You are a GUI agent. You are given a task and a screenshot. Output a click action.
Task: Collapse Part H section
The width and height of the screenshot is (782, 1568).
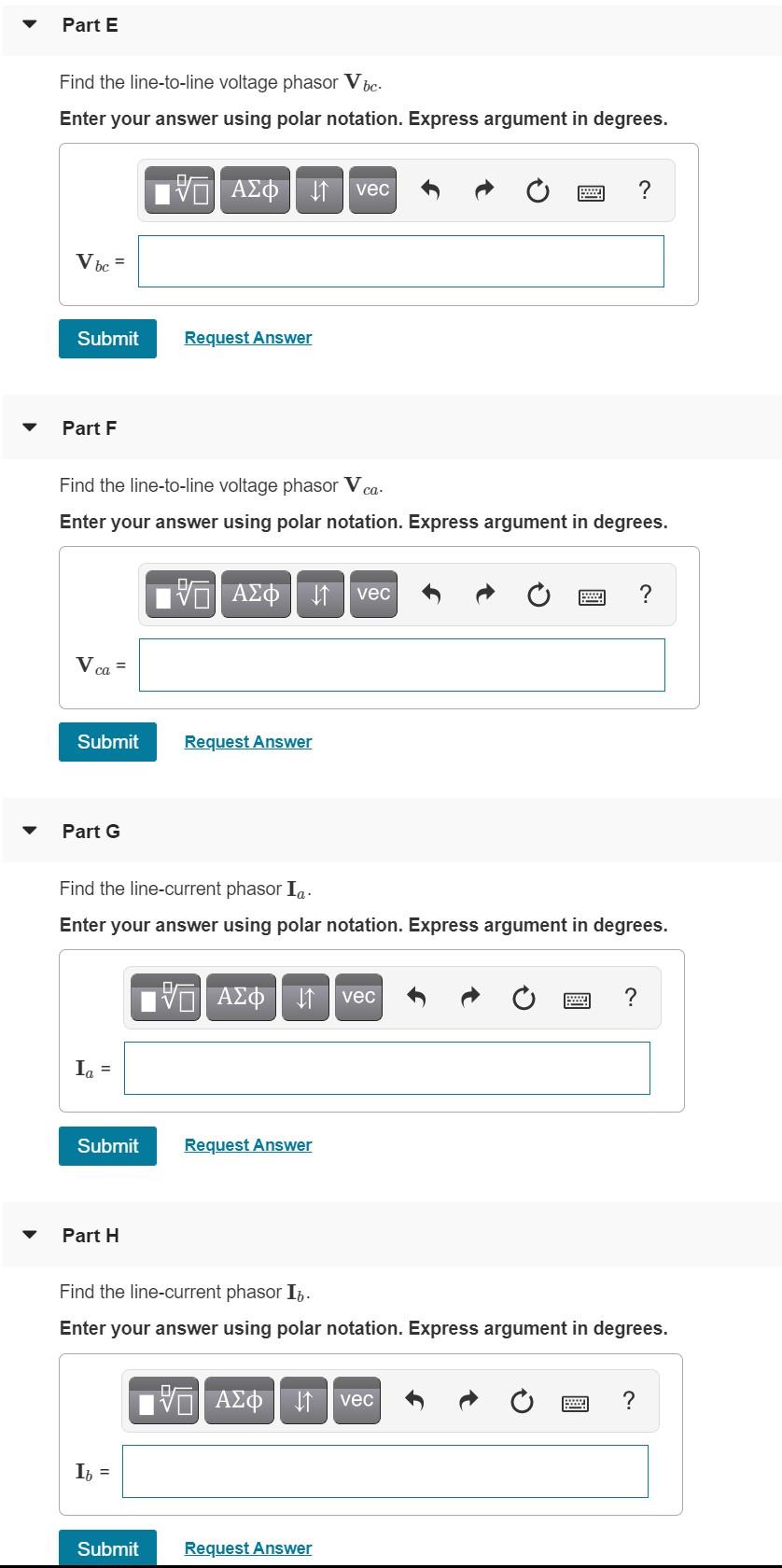[28, 1235]
